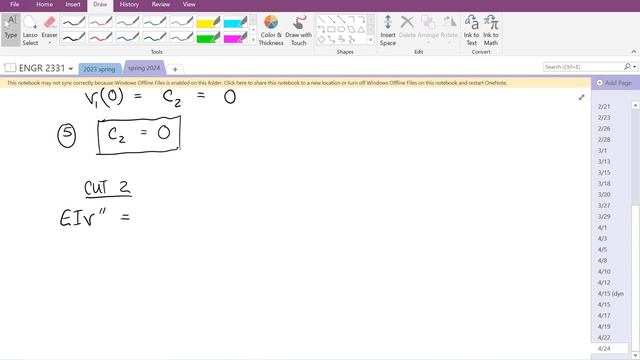Open the 4/24 page
This screenshot has height=360, width=640.
point(611,349)
